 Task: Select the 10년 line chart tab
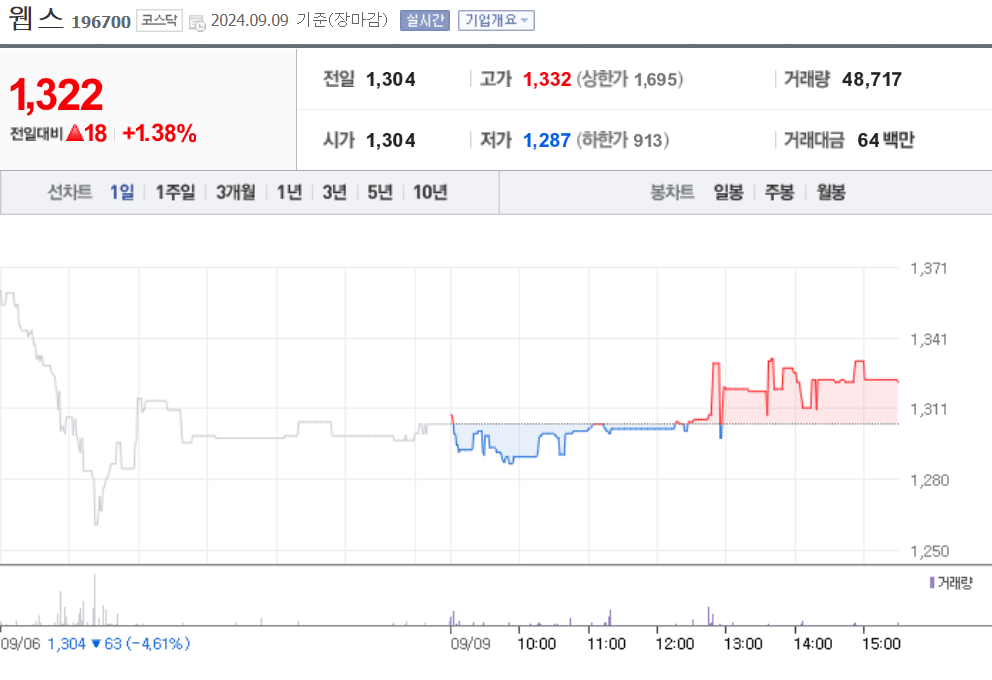tap(430, 192)
